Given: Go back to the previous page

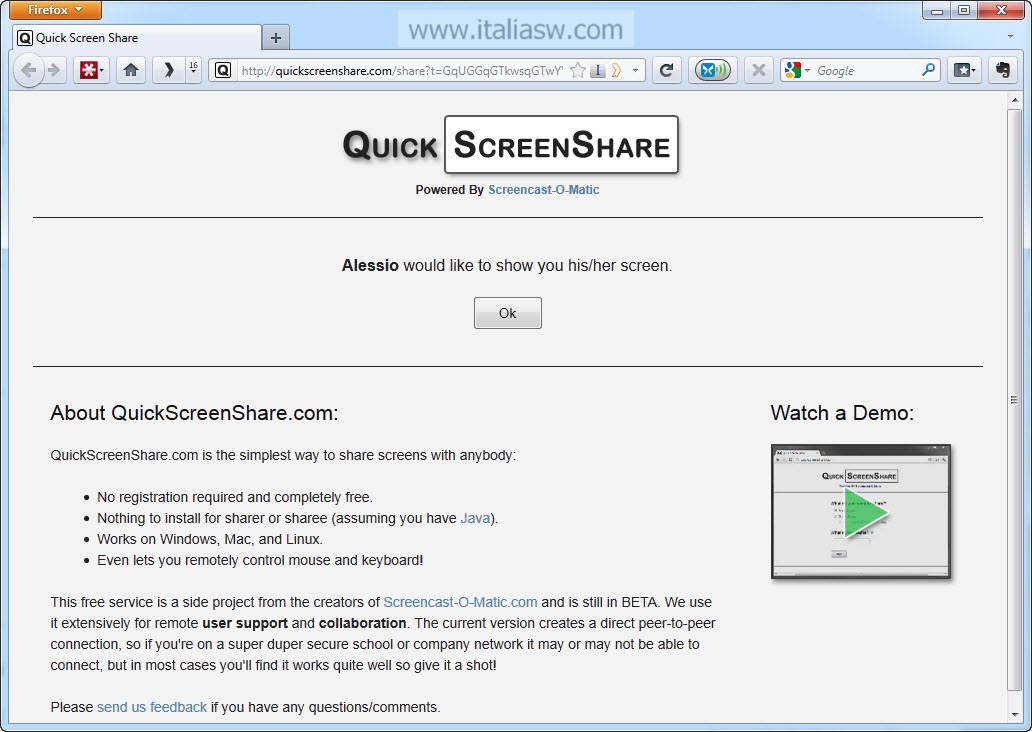Looking at the screenshot, I should click(x=28, y=70).
